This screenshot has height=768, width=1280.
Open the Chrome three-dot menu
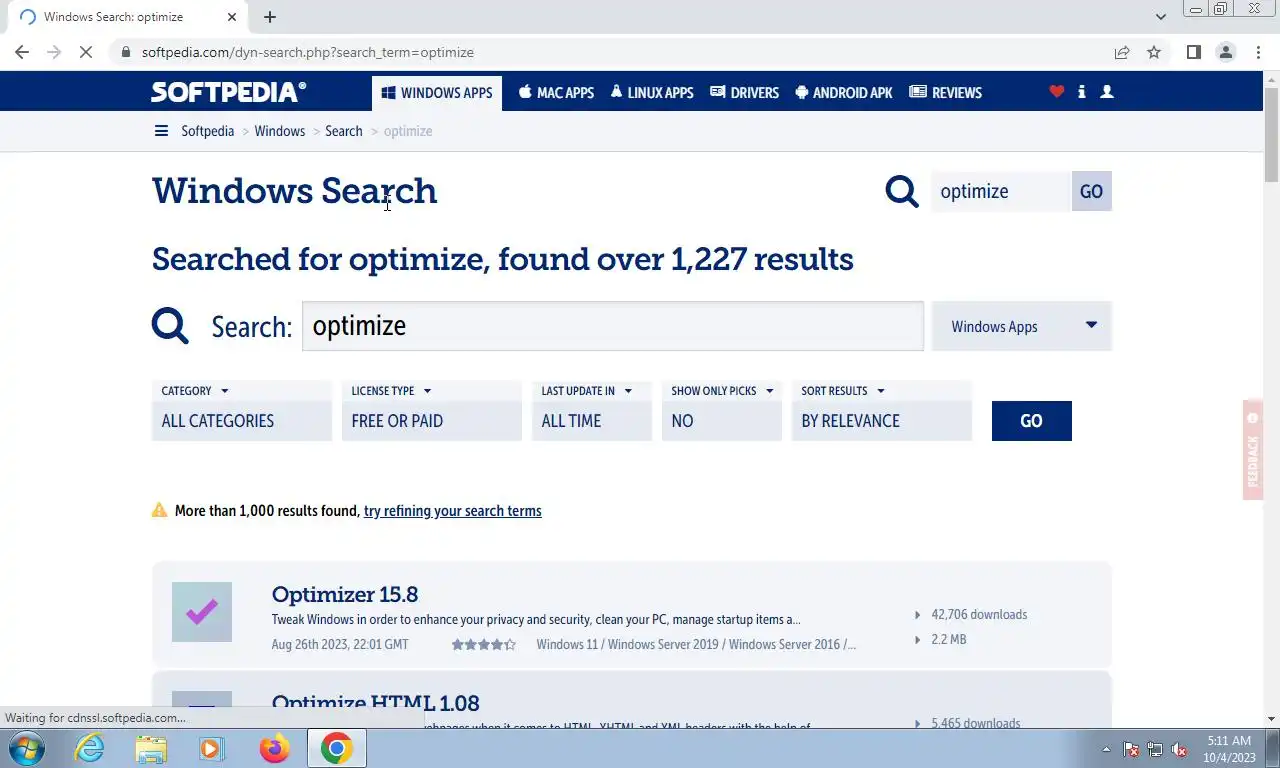[1257, 52]
